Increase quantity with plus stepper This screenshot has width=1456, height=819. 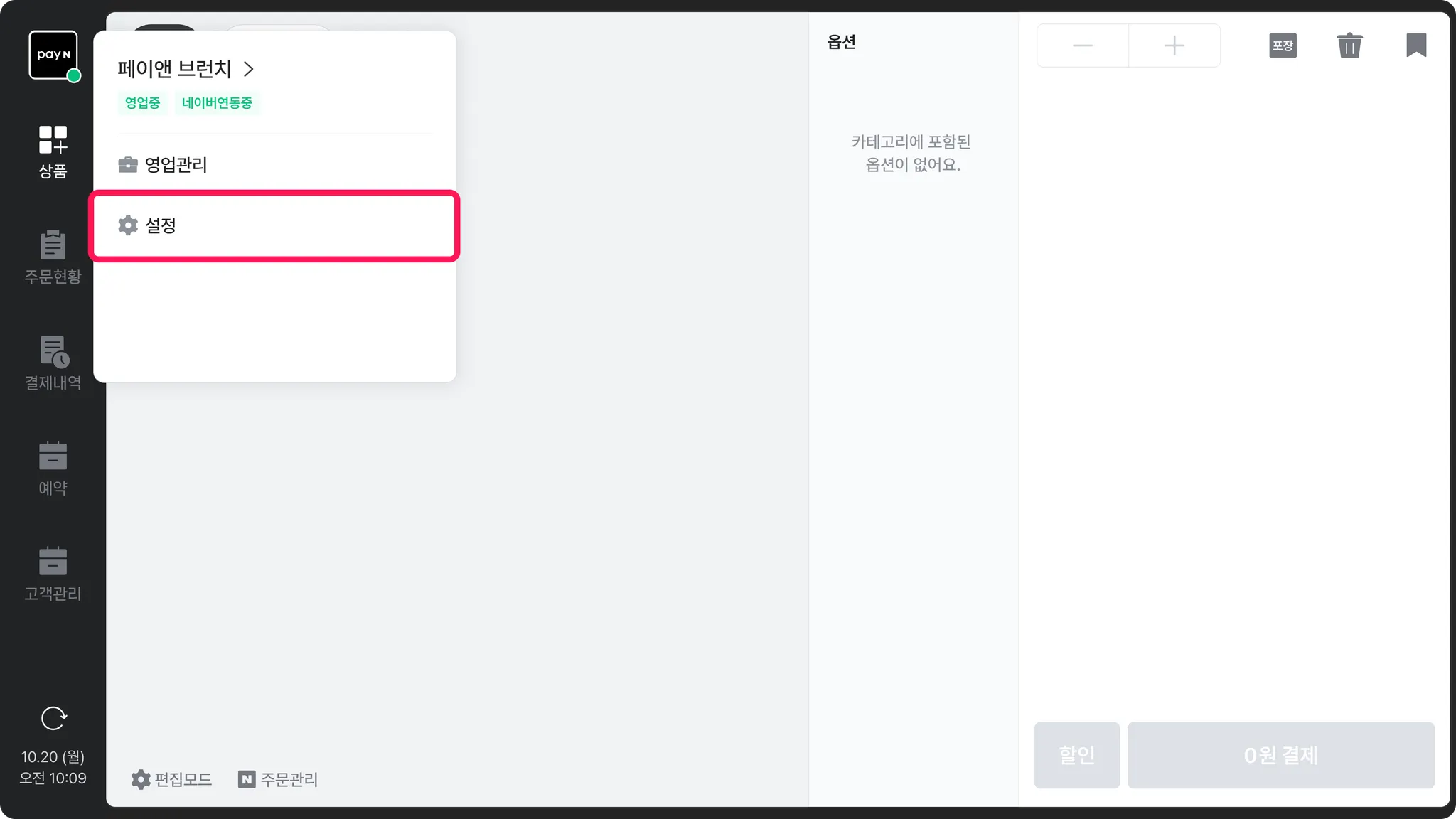click(x=1174, y=45)
